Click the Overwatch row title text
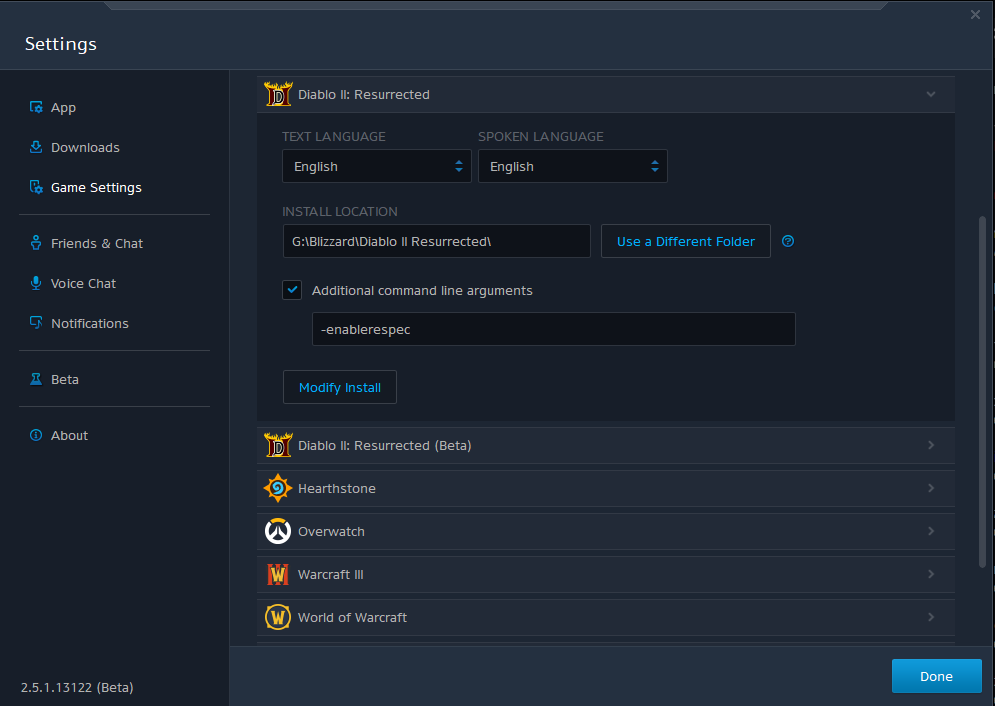The height and width of the screenshot is (706, 995). click(x=331, y=532)
